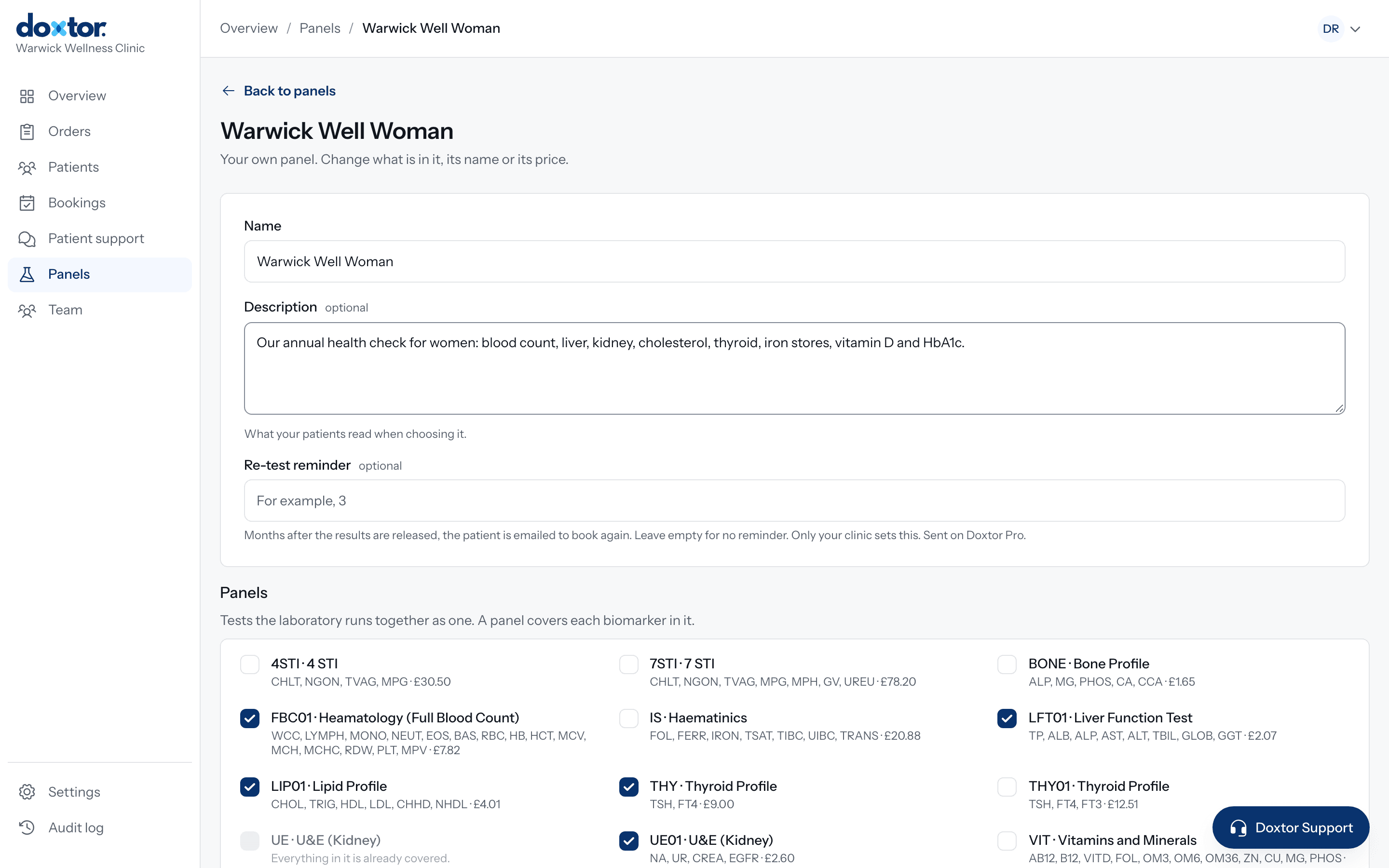Tick the 4STI 4 STI checkbox
The image size is (1389, 868).
pos(250,664)
